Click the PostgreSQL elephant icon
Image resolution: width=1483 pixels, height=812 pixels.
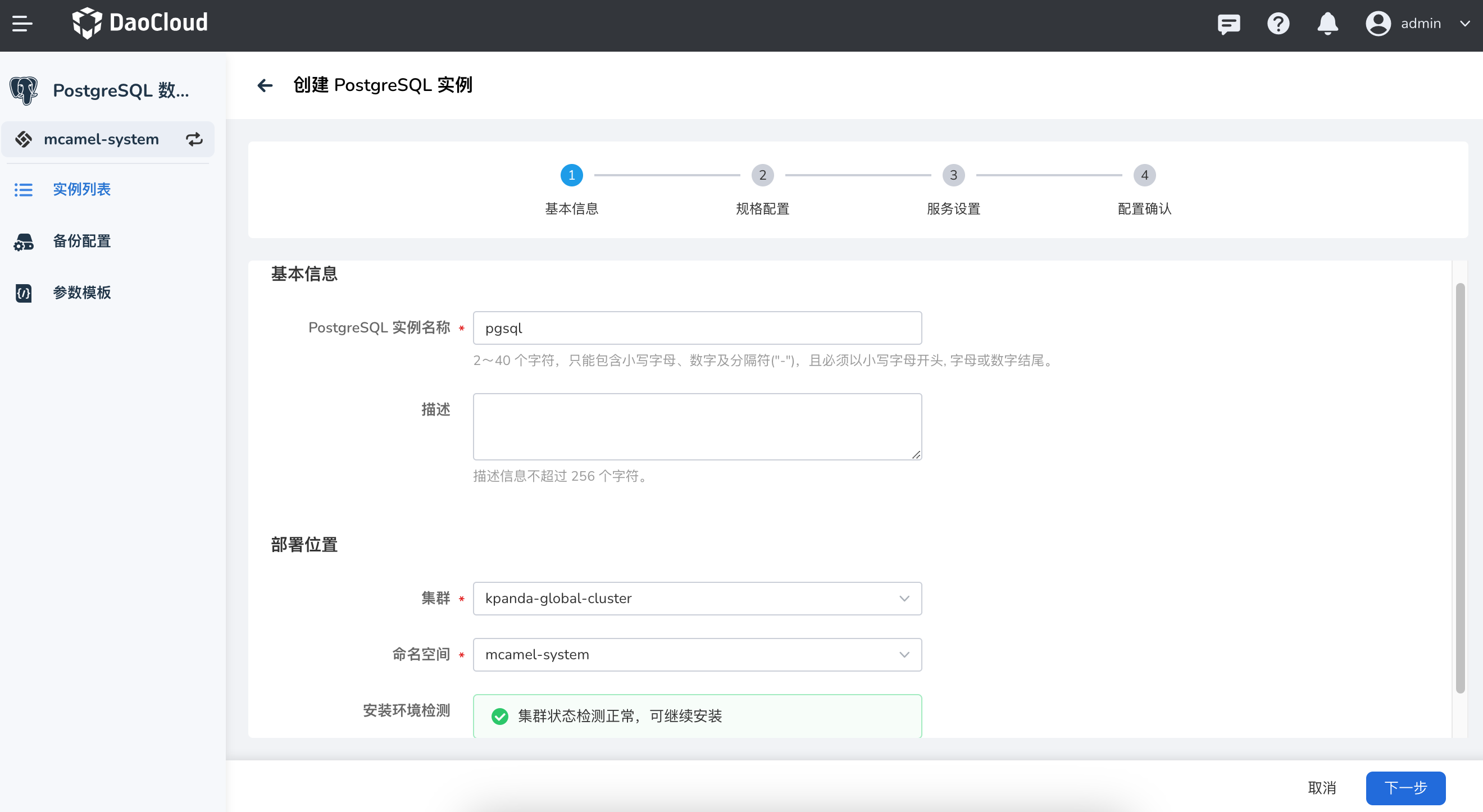click(x=24, y=90)
